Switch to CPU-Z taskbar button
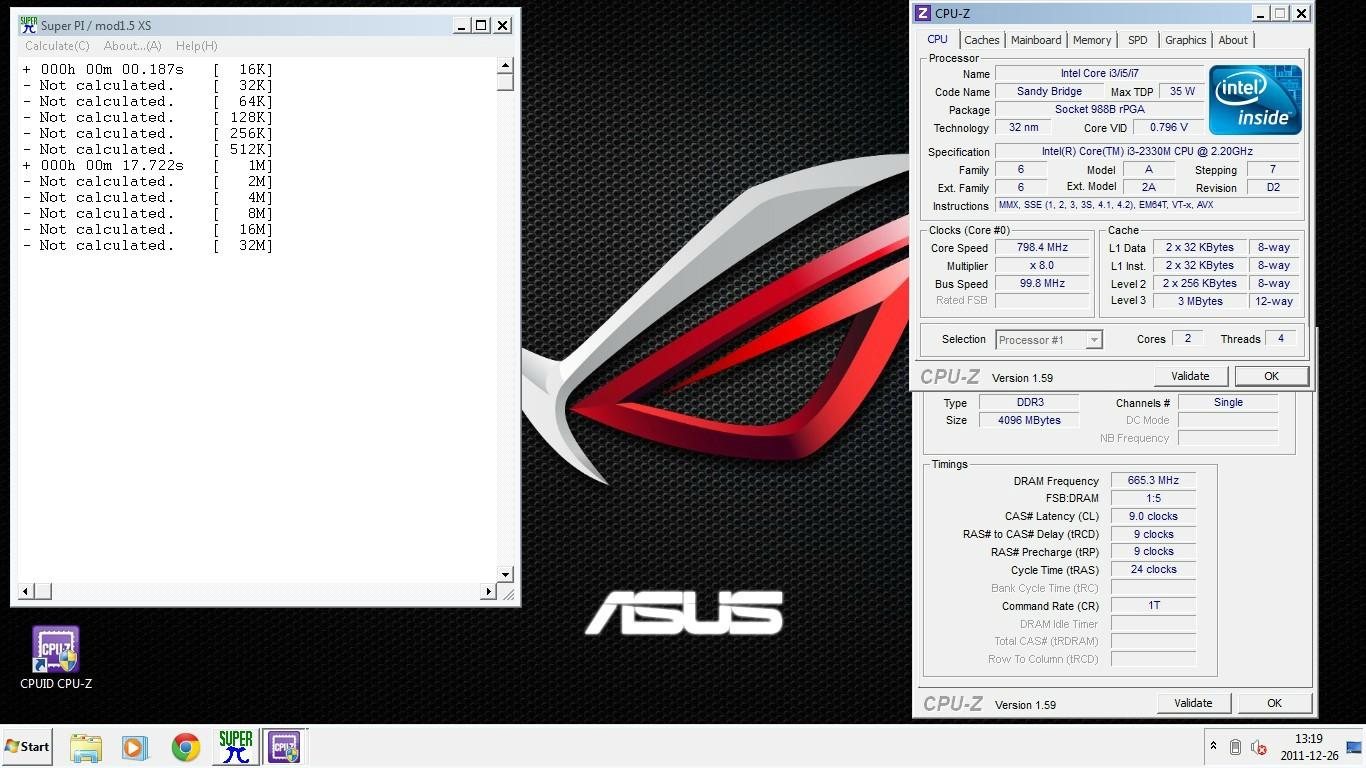Viewport: 1366px width, 768px height. click(x=284, y=747)
